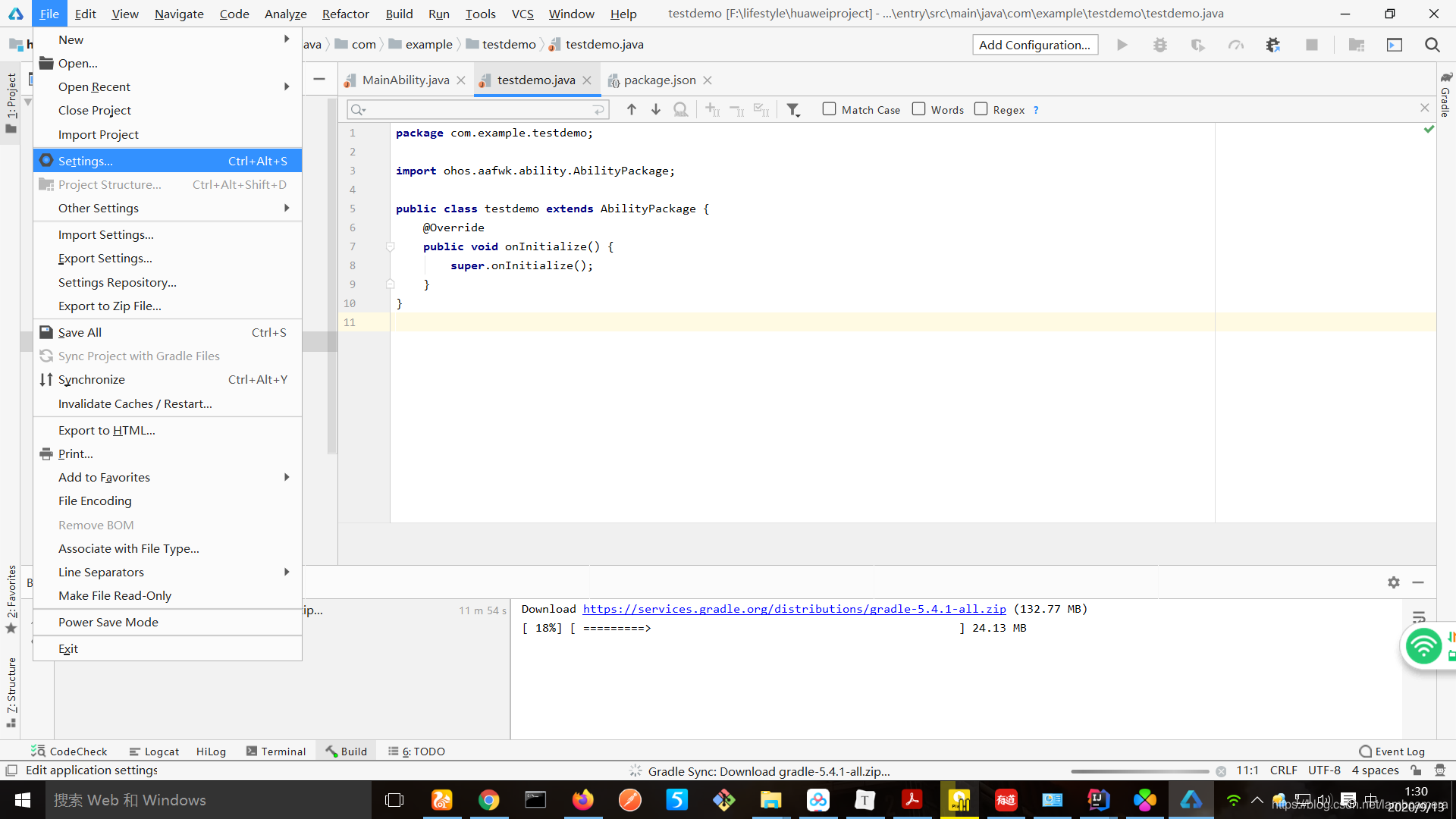This screenshot has width=1456, height=819.
Task: Jump to previous search occurrence arrow
Action: 631,110
